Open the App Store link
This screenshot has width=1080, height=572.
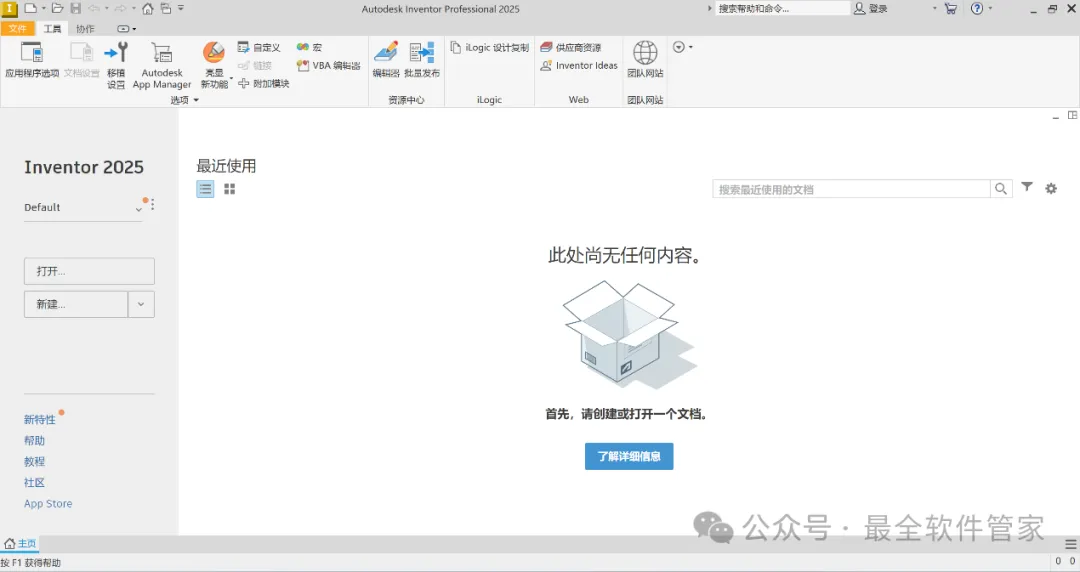[48, 504]
